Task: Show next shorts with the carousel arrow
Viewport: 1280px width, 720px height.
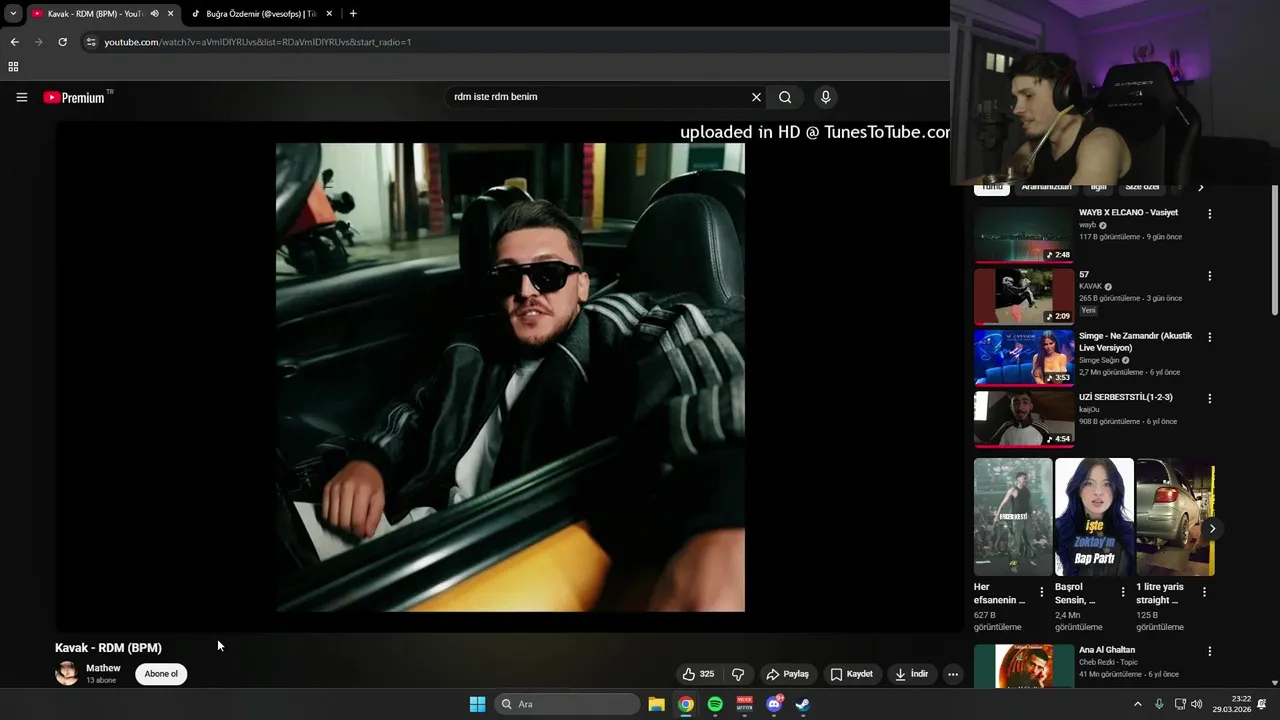Action: [x=1212, y=529]
